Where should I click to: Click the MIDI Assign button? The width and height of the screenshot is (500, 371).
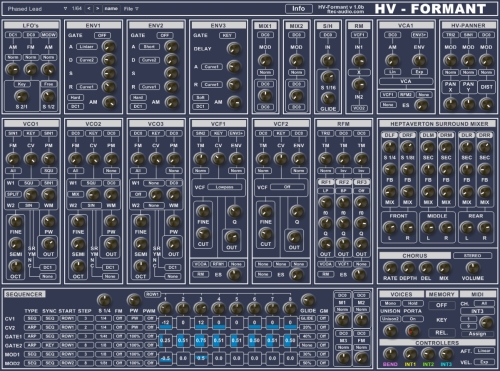(477, 334)
